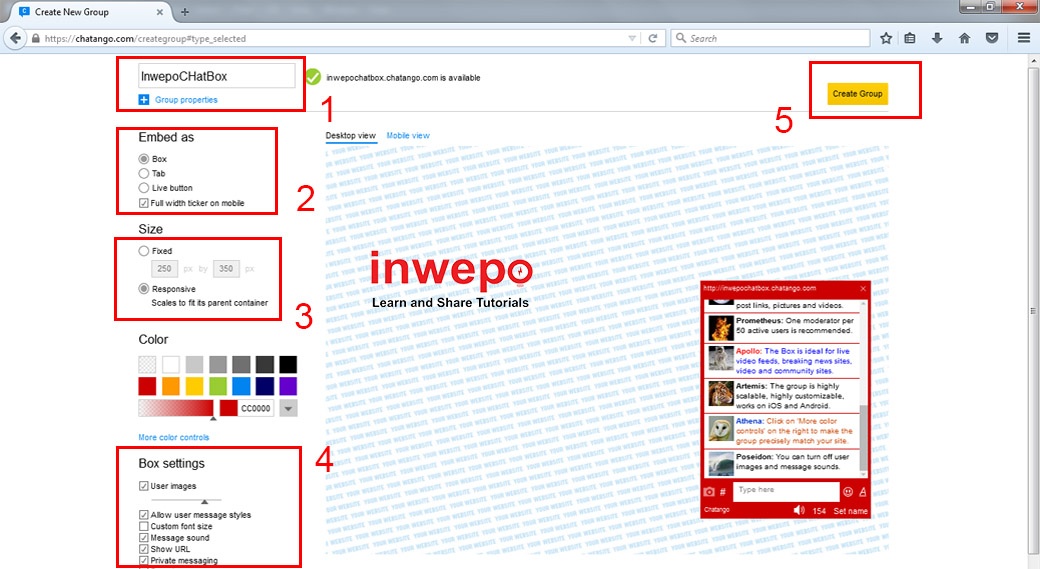Click the CC0000 hex color field
Screen dimensions: 1040x569
(255, 409)
